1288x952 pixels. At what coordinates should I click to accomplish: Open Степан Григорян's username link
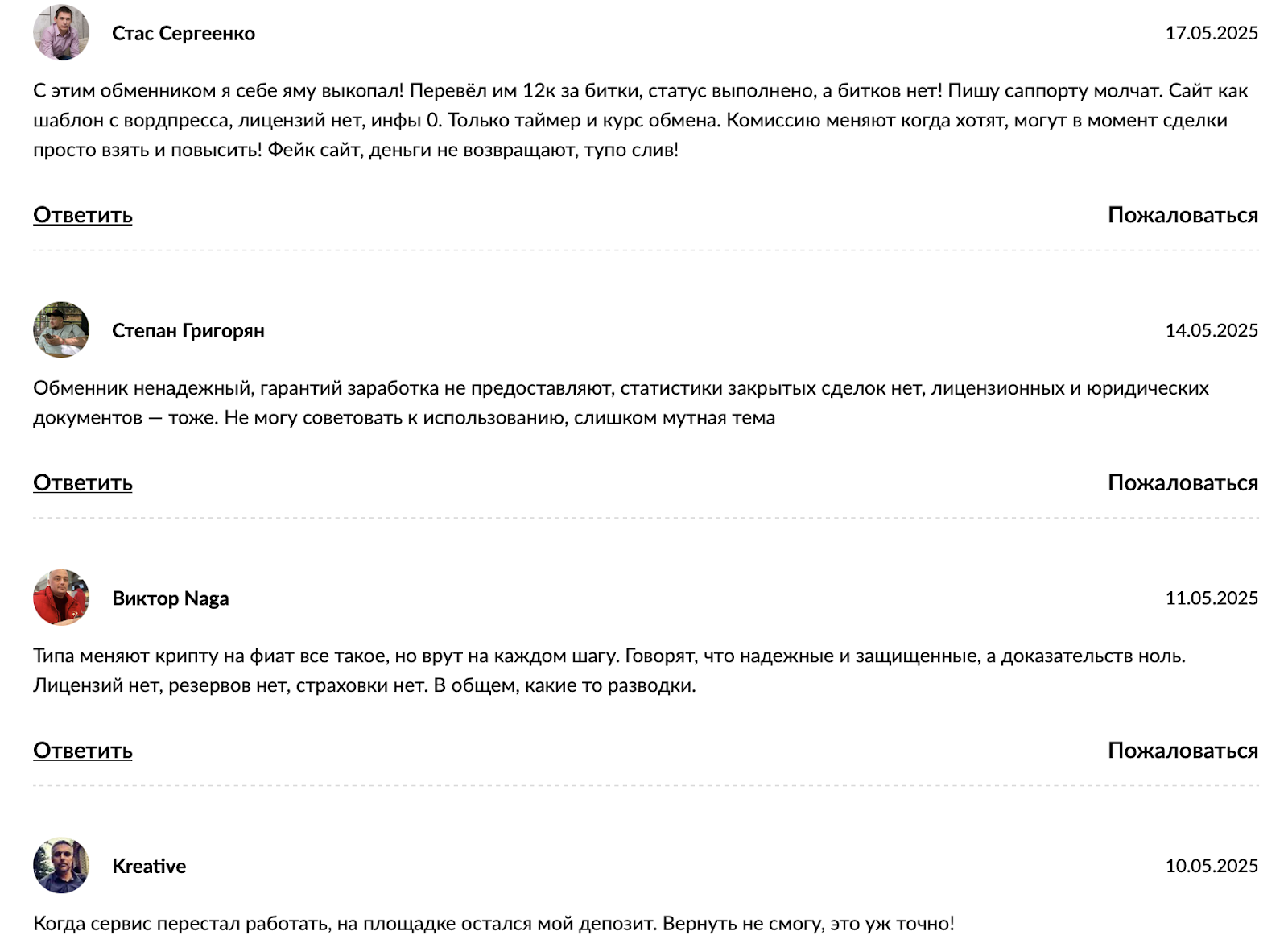click(188, 330)
